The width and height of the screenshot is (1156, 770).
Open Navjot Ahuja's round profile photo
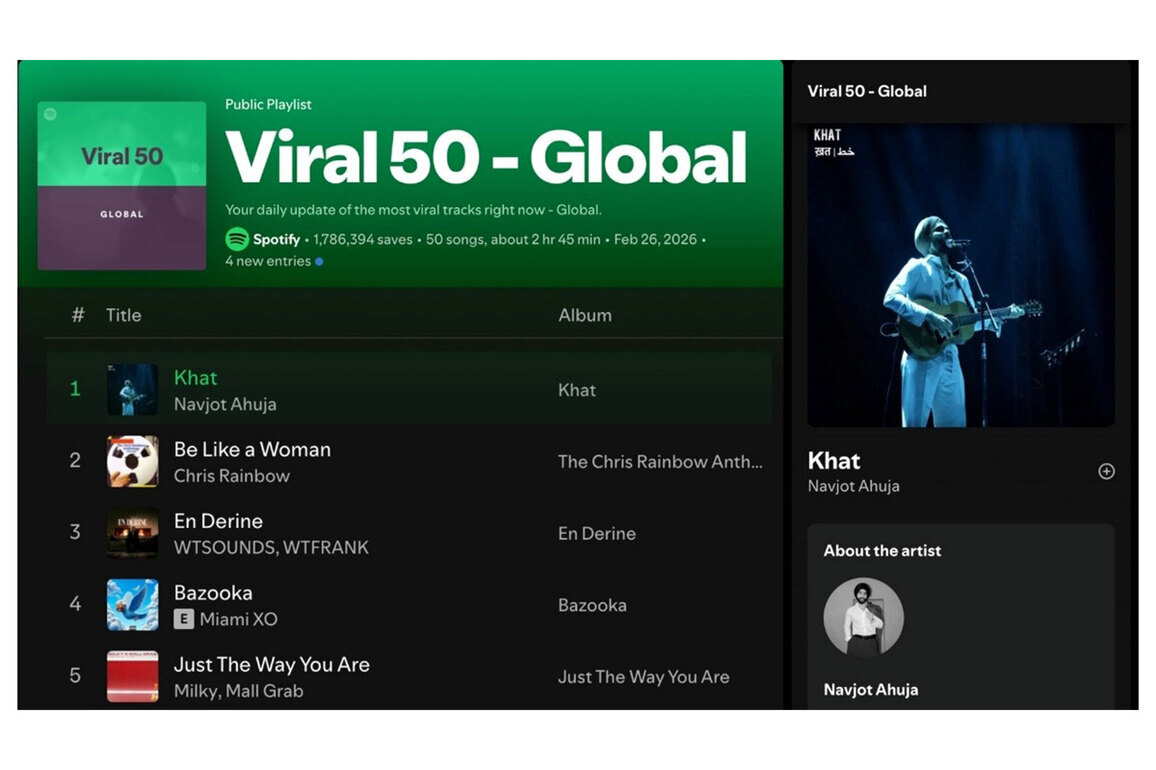[x=863, y=617]
